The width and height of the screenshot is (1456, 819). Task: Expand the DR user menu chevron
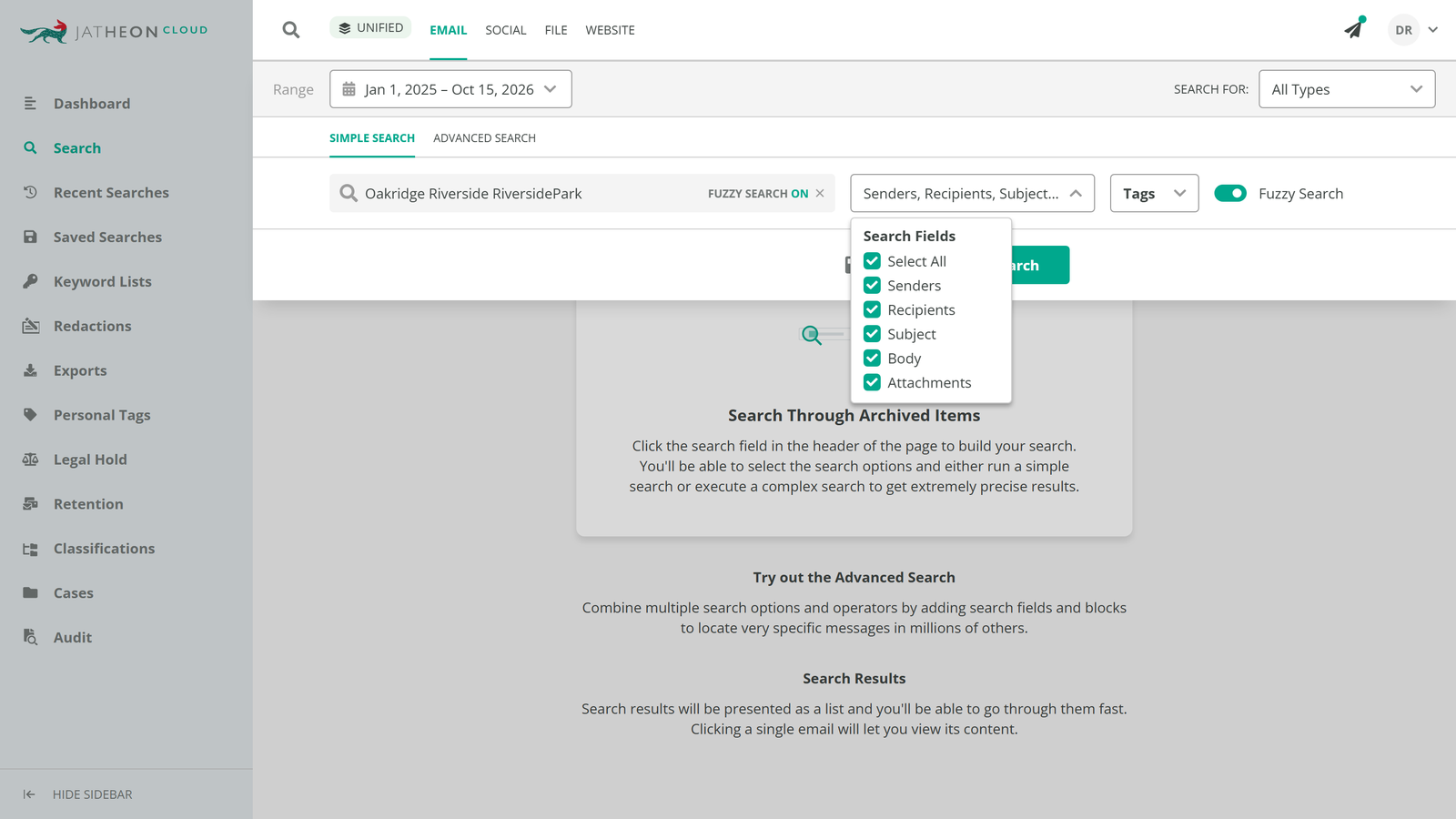pos(1433,30)
